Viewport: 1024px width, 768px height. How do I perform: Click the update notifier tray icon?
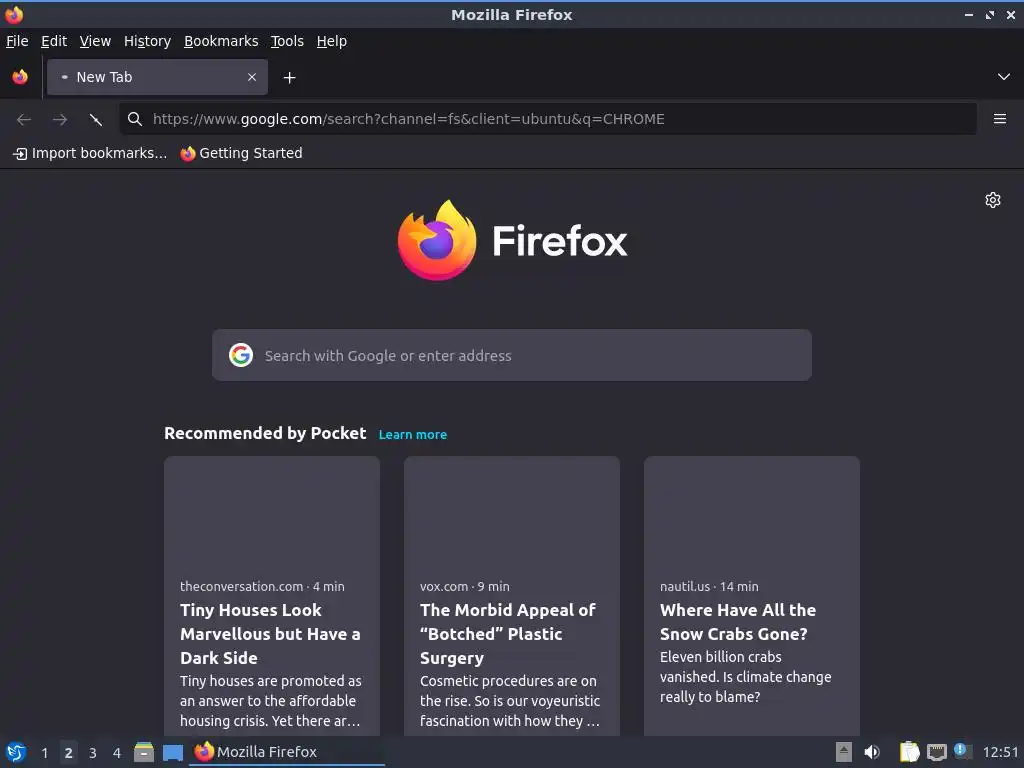[963, 751]
